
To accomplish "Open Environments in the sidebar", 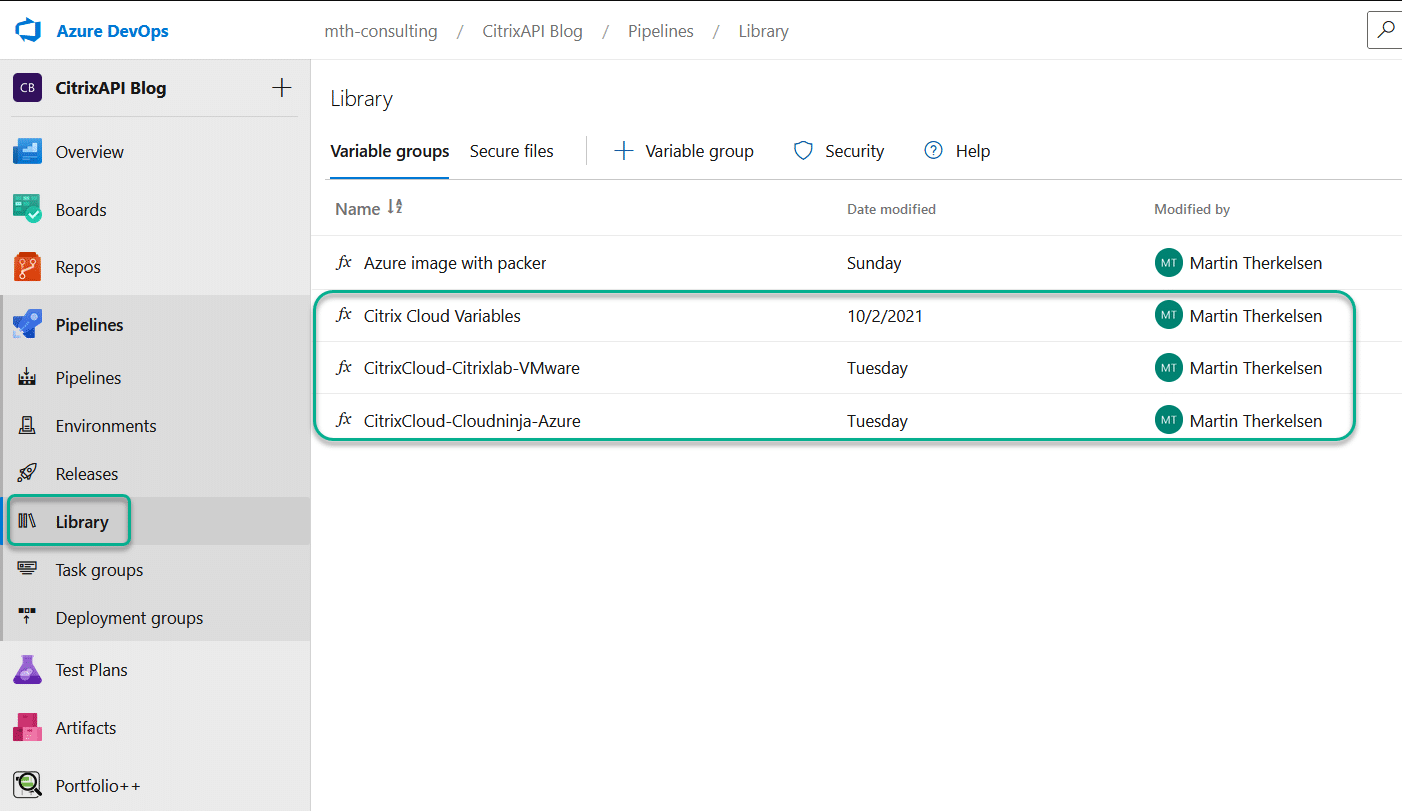I will [x=106, y=426].
